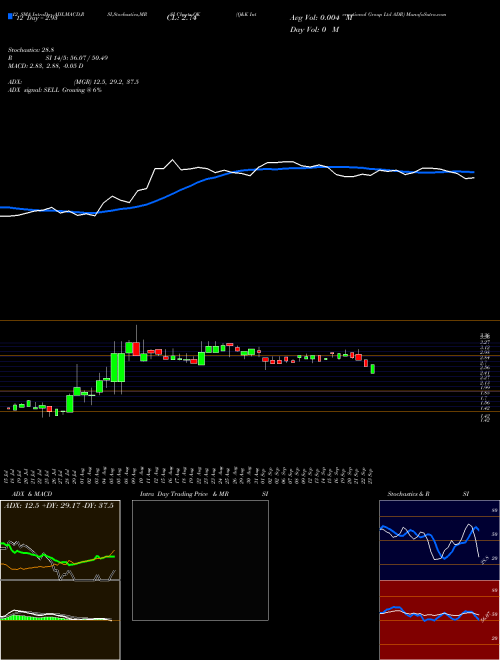Click the 'Stochastics & RSI' panel title
This screenshot has height=660, width=500.
[x=428, y=494]
